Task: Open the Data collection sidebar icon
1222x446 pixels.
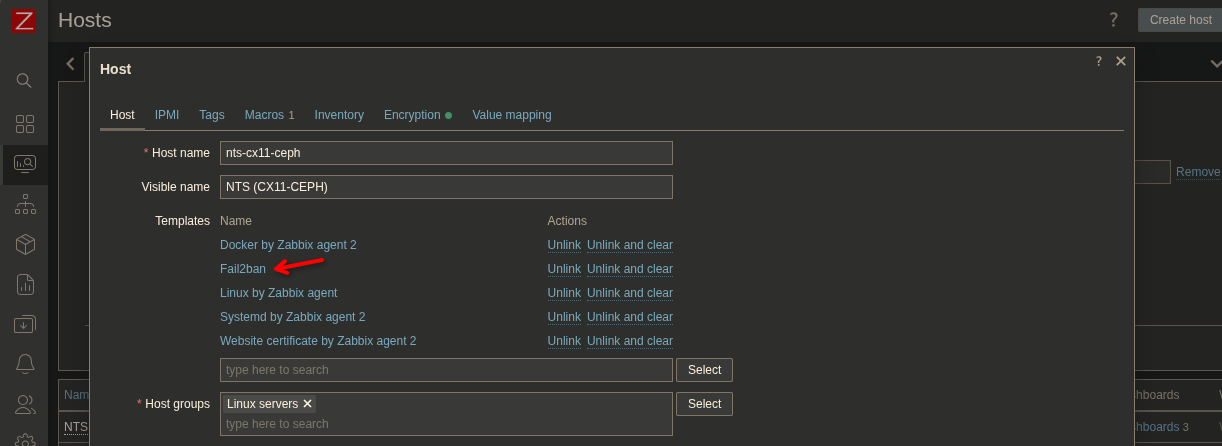Action: (x=25, y=324)
